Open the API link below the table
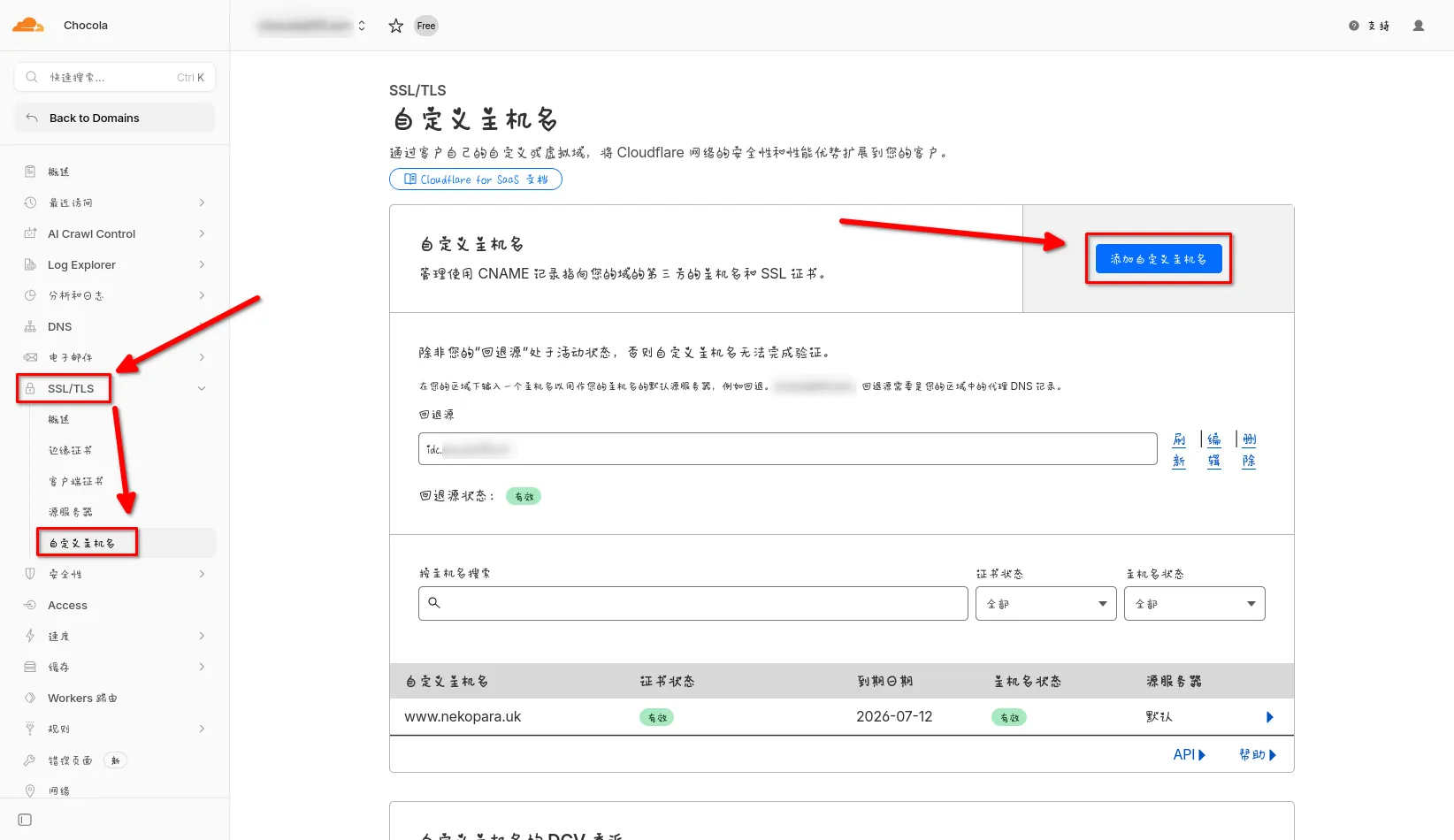Viewport: 1454px width, 840px height. pos(1190,754)
